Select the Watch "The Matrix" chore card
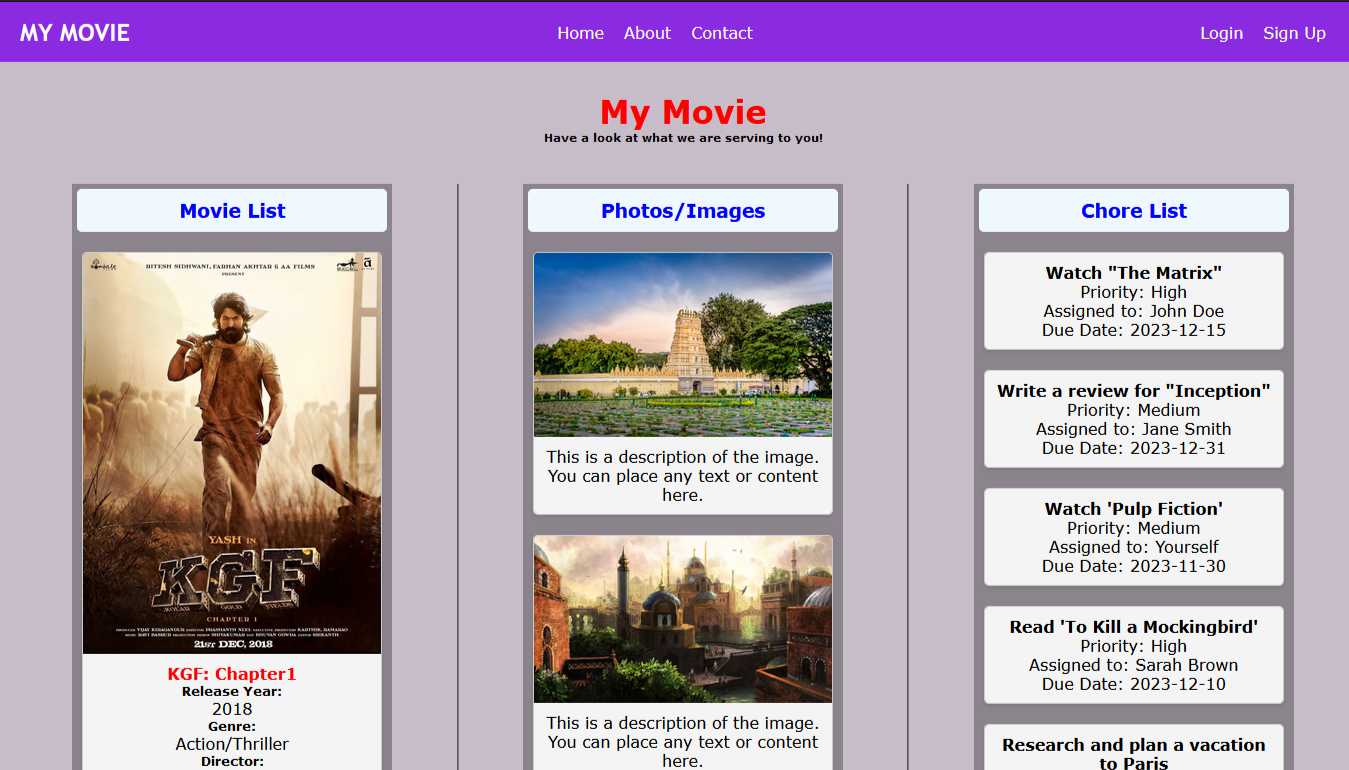 [1133, 301]
